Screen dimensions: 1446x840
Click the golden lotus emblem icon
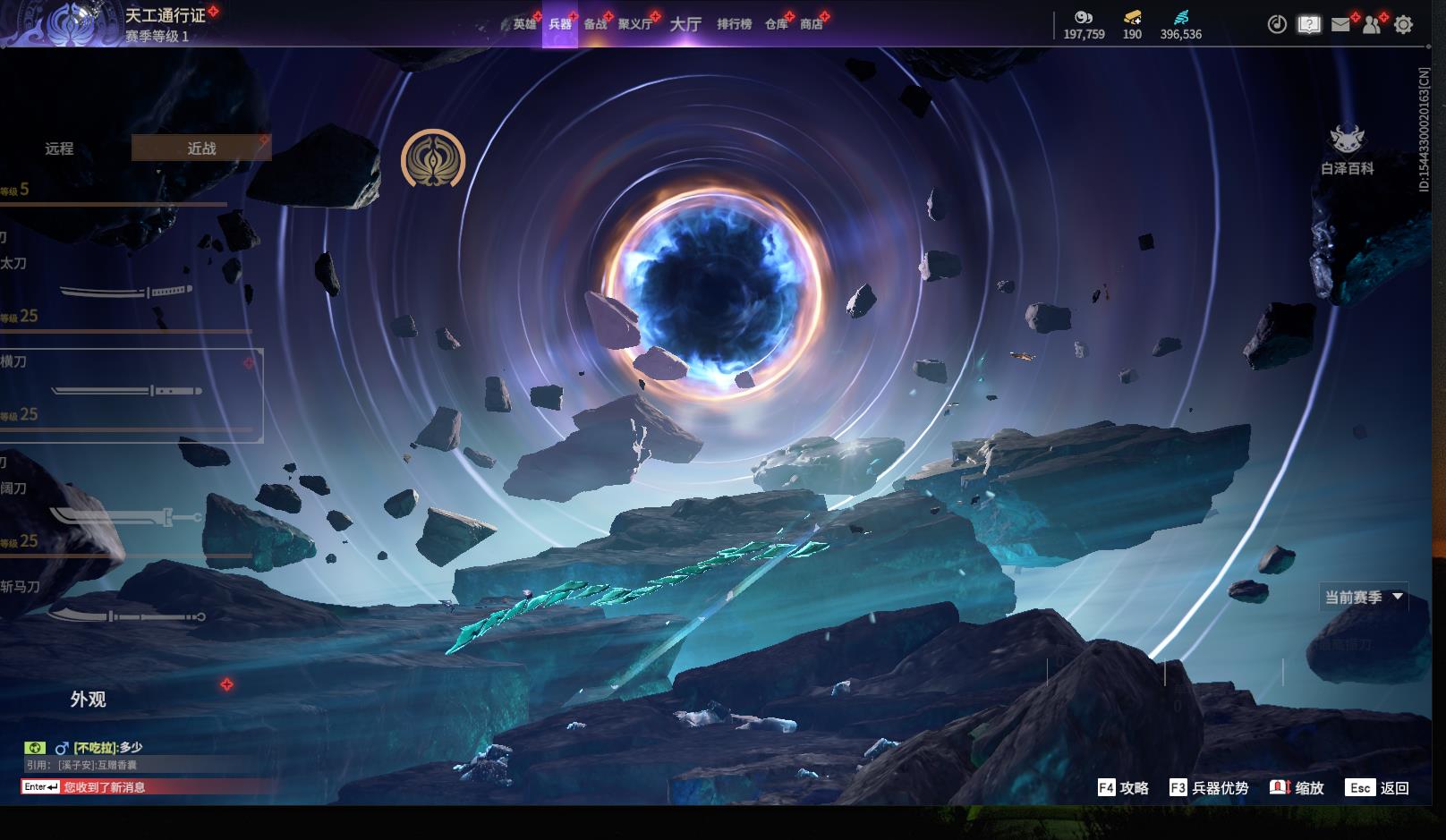(433, 159)
